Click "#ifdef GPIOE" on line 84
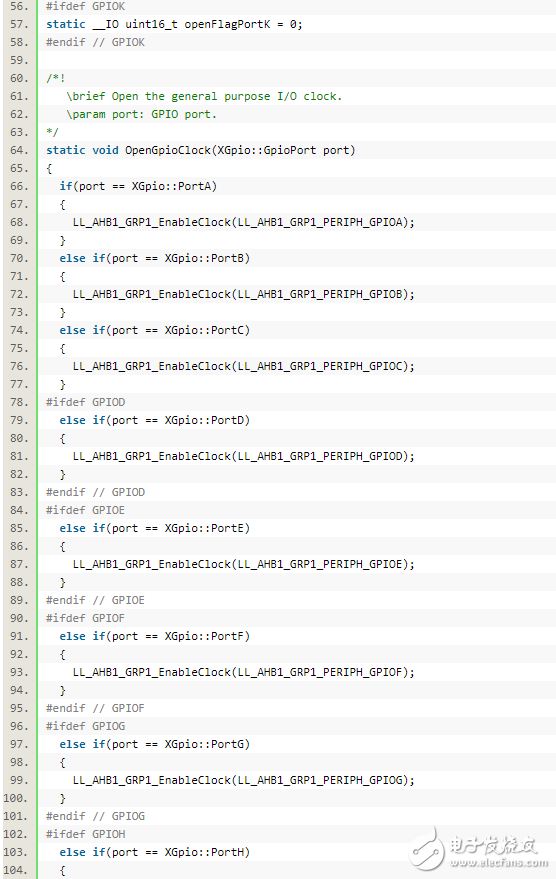556x879 pixels. (86, 510)
